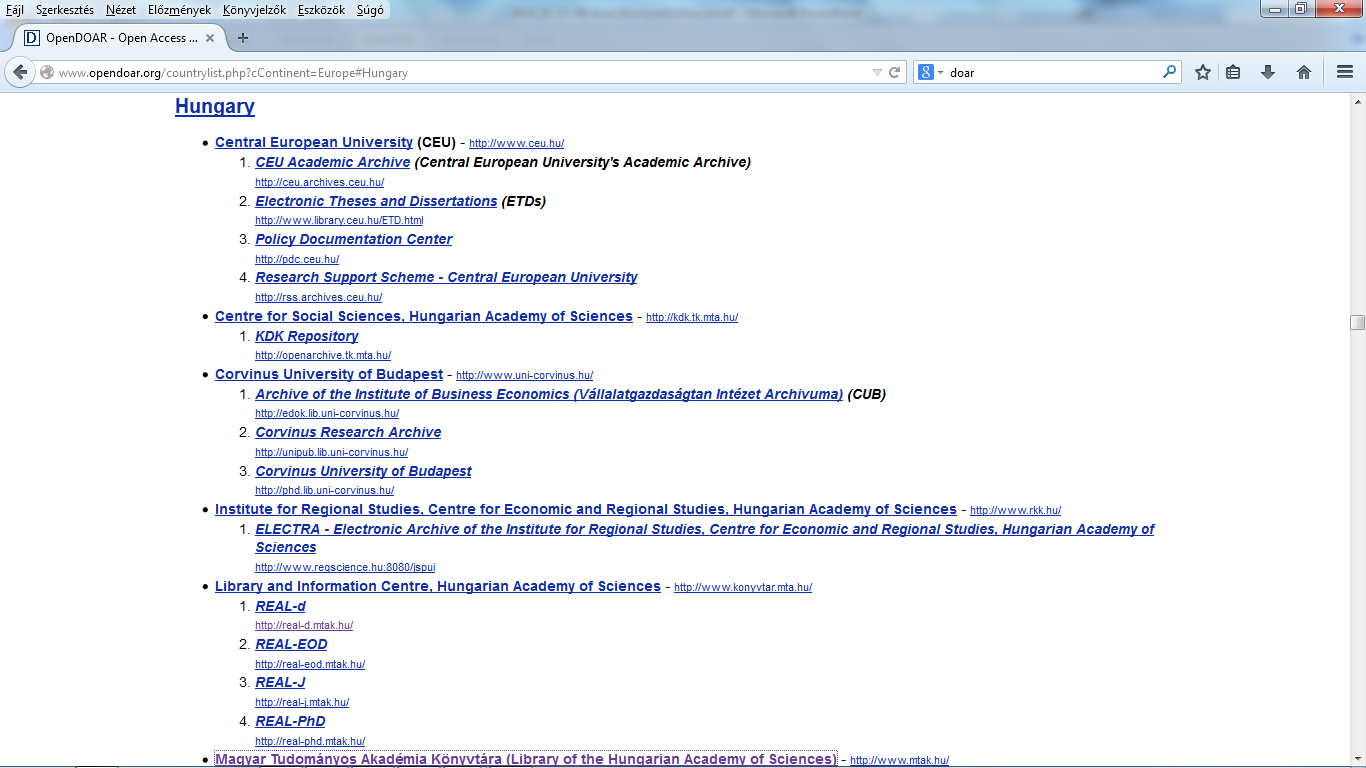Open Corvinus University of Budapest organisation link
Viewport: 1366px width, 768px height.
329,374
